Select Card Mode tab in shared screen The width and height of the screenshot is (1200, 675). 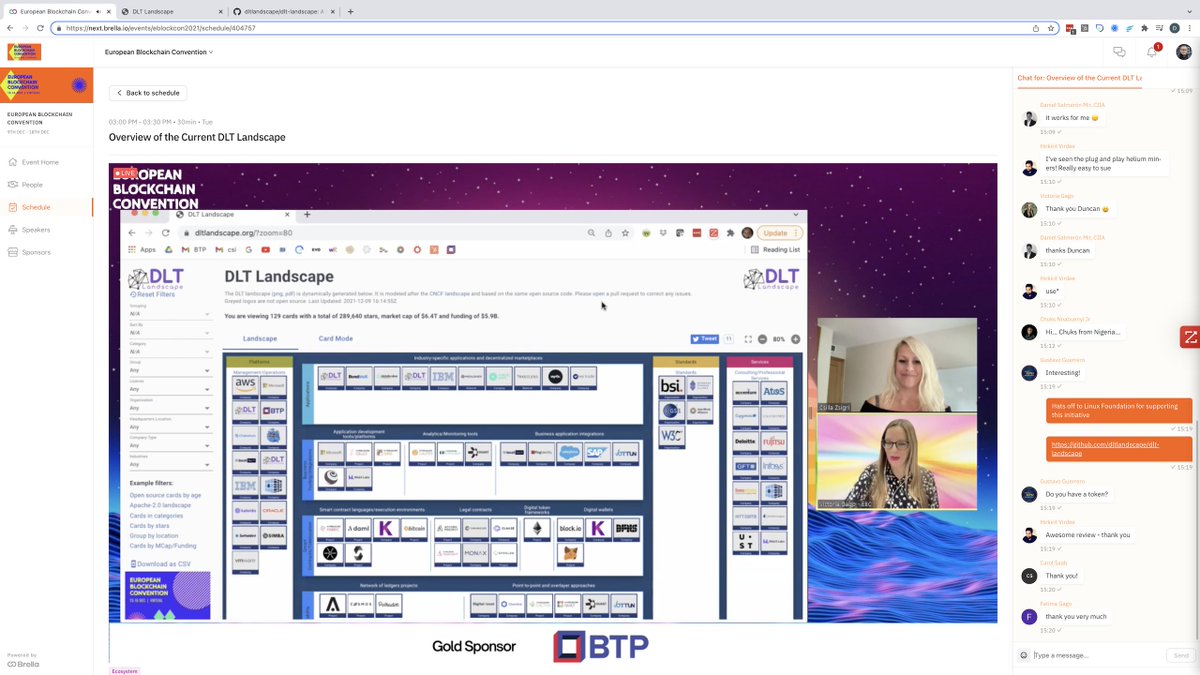(335, 338)
